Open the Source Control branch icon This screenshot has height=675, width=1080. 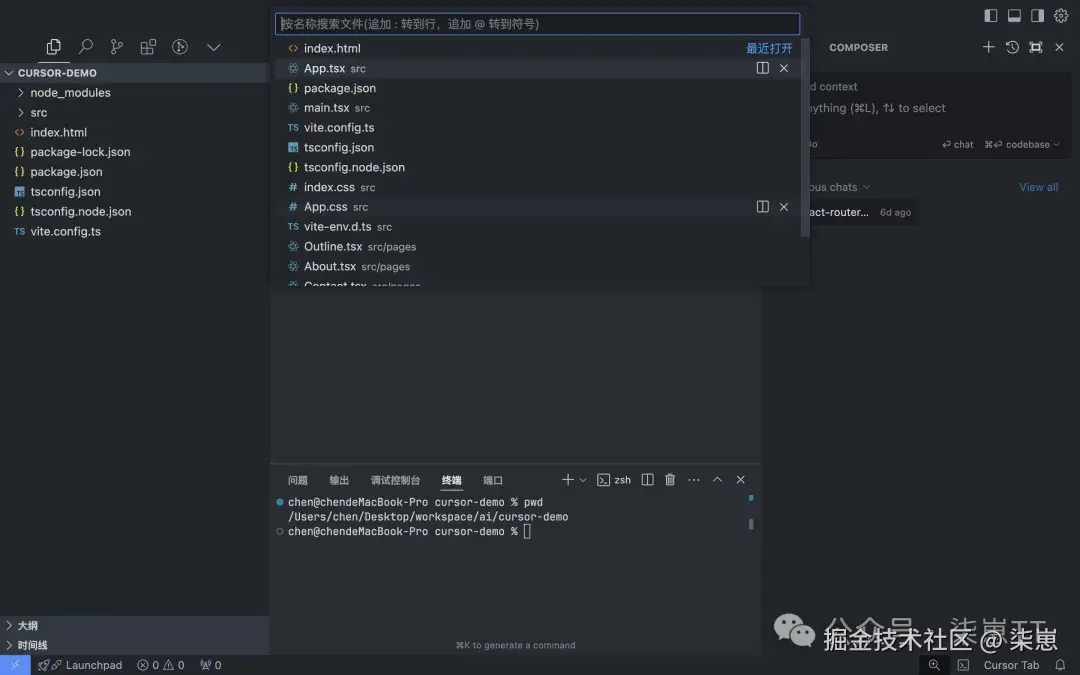[116, 47]
